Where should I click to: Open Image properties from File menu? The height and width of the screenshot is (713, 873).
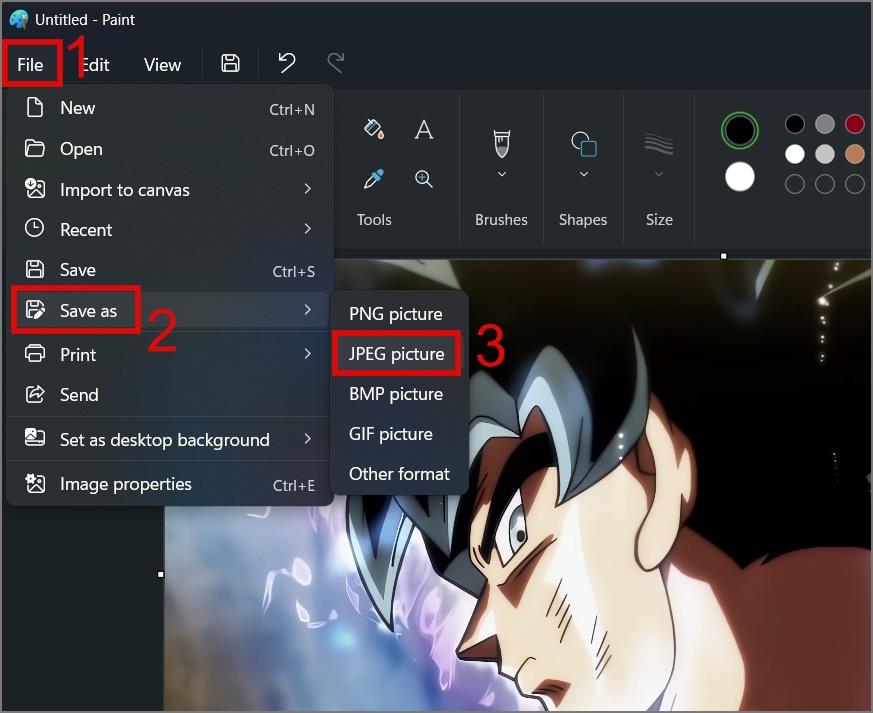170,484
